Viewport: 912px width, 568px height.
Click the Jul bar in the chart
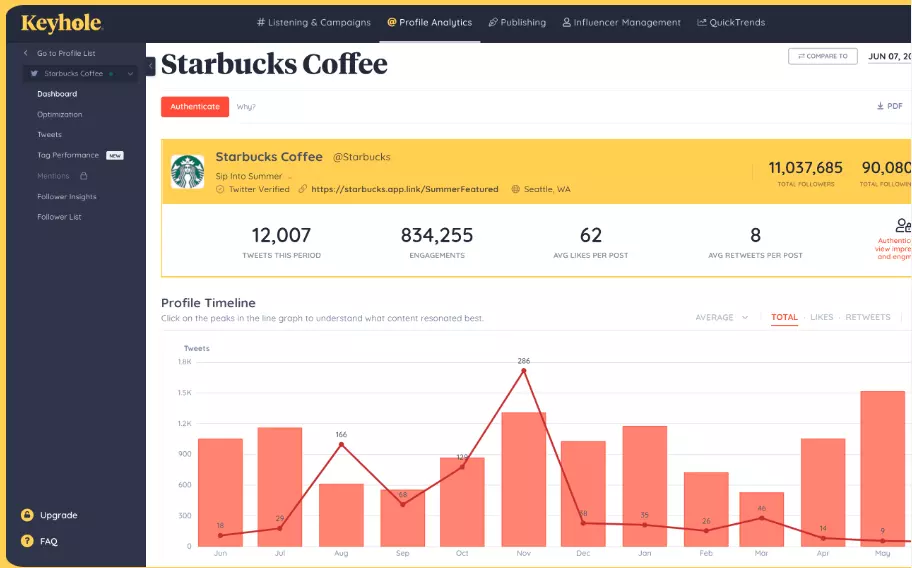click(x=280, y=487)
